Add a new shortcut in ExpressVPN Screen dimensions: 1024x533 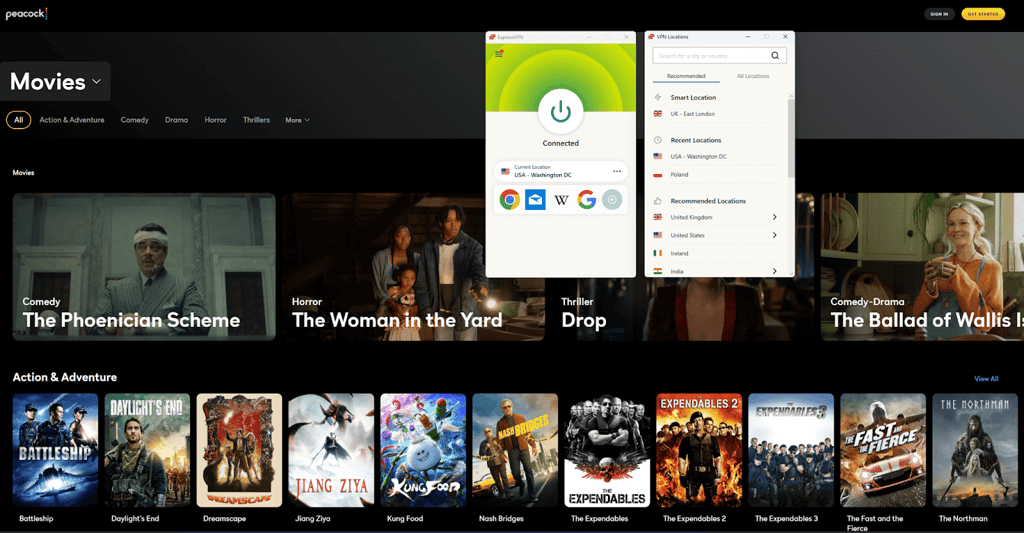pyautogui.click(x=612, y=199)
